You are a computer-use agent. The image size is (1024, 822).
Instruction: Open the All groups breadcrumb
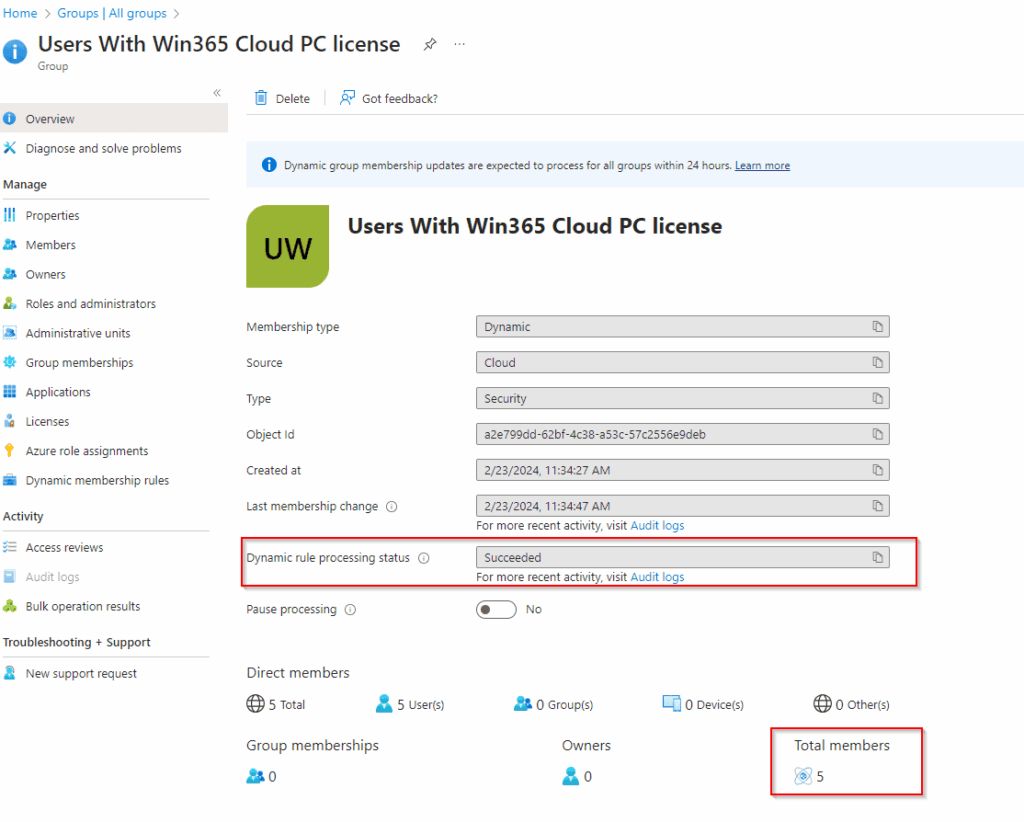click(x=125, y=13)
